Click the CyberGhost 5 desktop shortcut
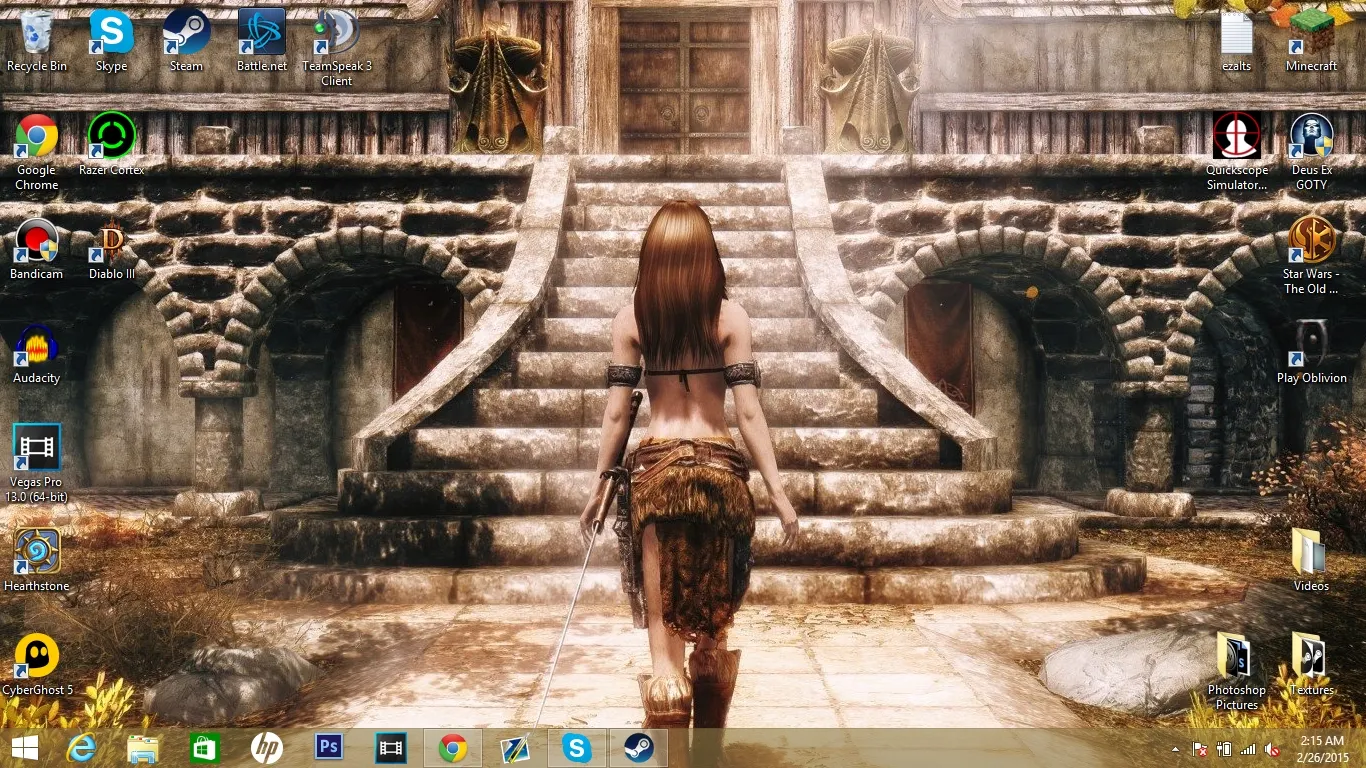Viewport: 1366px width, 768px height. 37,665
